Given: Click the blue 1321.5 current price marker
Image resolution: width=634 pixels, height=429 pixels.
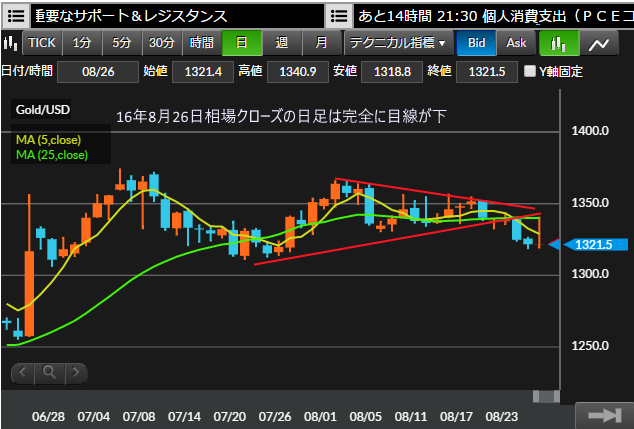Looking at the screenshot, I should (x=597, y=245).
